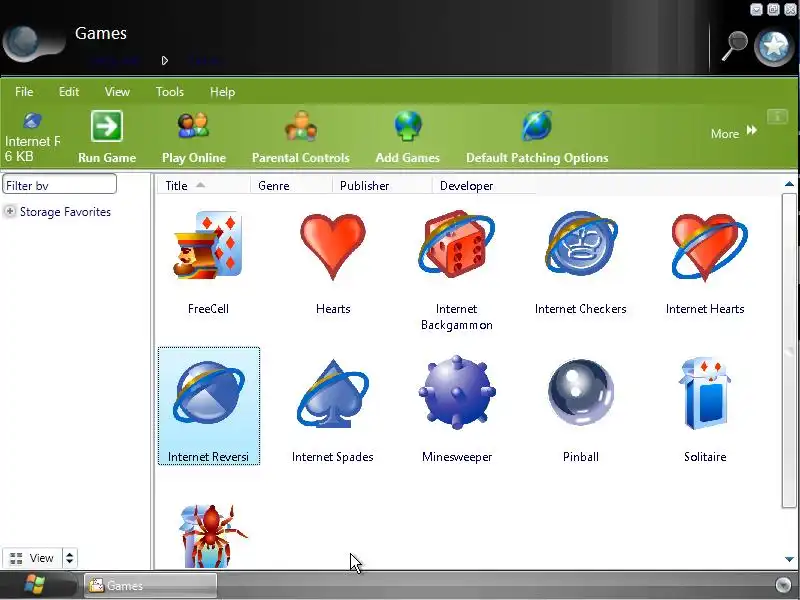Select the Internet Spades icon

coord(333,393)
